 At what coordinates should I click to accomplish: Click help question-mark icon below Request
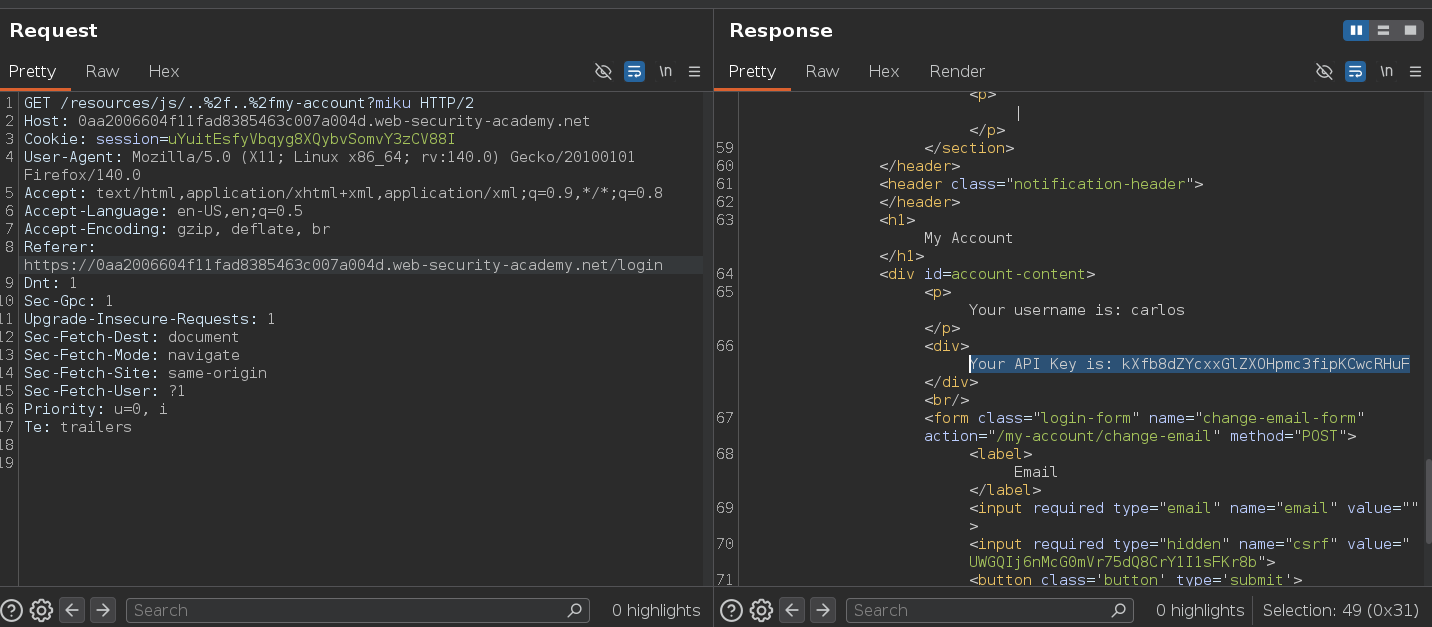pyautogui.click(x=12, y=610)
